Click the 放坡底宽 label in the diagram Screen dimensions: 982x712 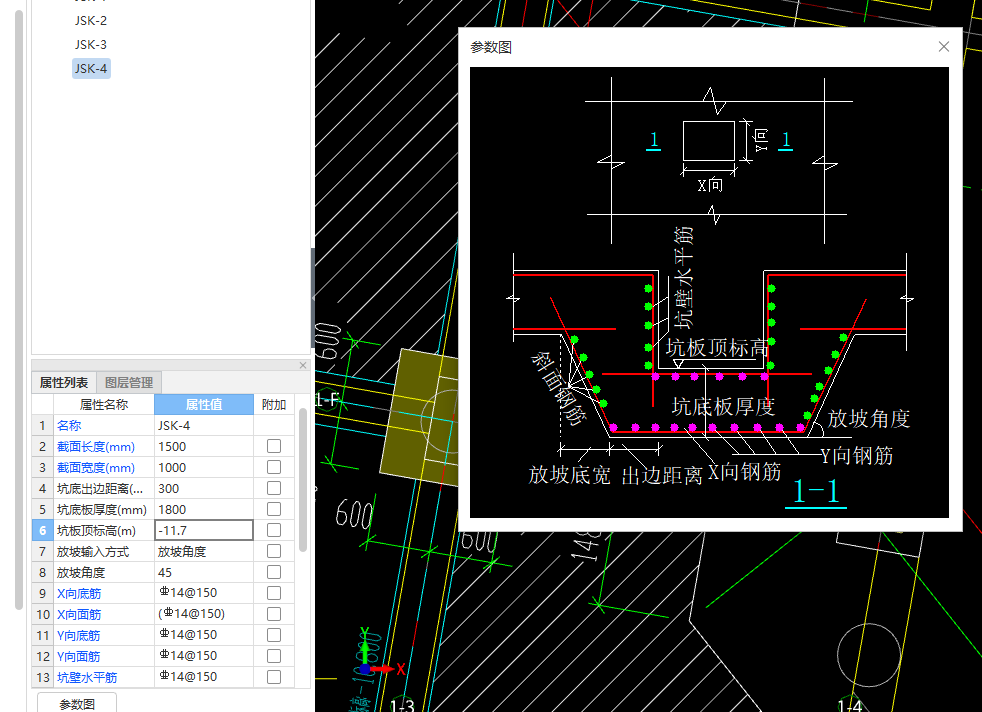[569, 475]
